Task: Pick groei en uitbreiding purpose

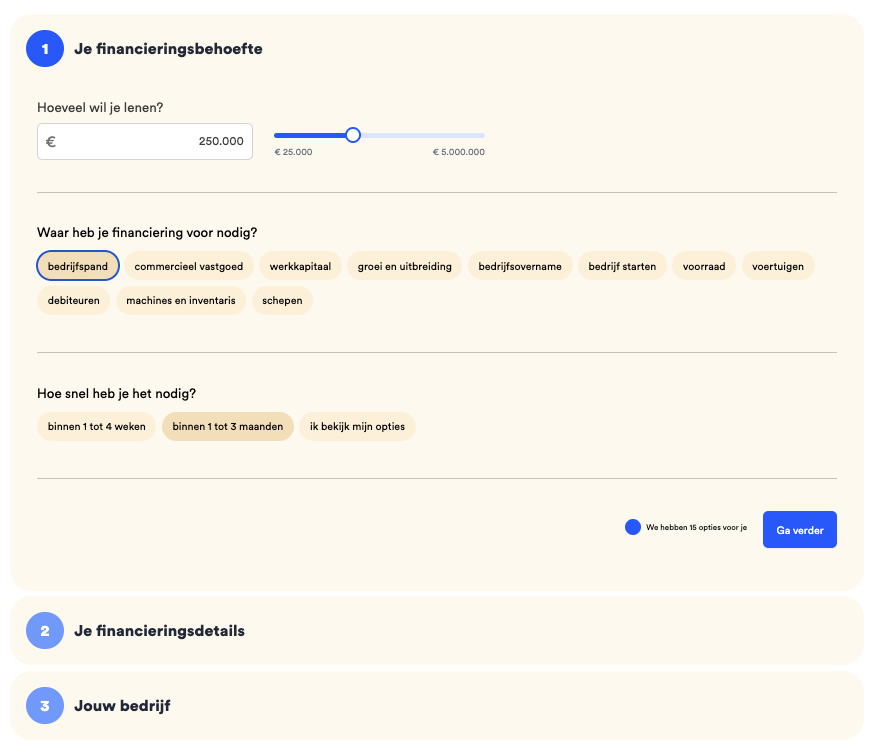Action: [405, 266]
